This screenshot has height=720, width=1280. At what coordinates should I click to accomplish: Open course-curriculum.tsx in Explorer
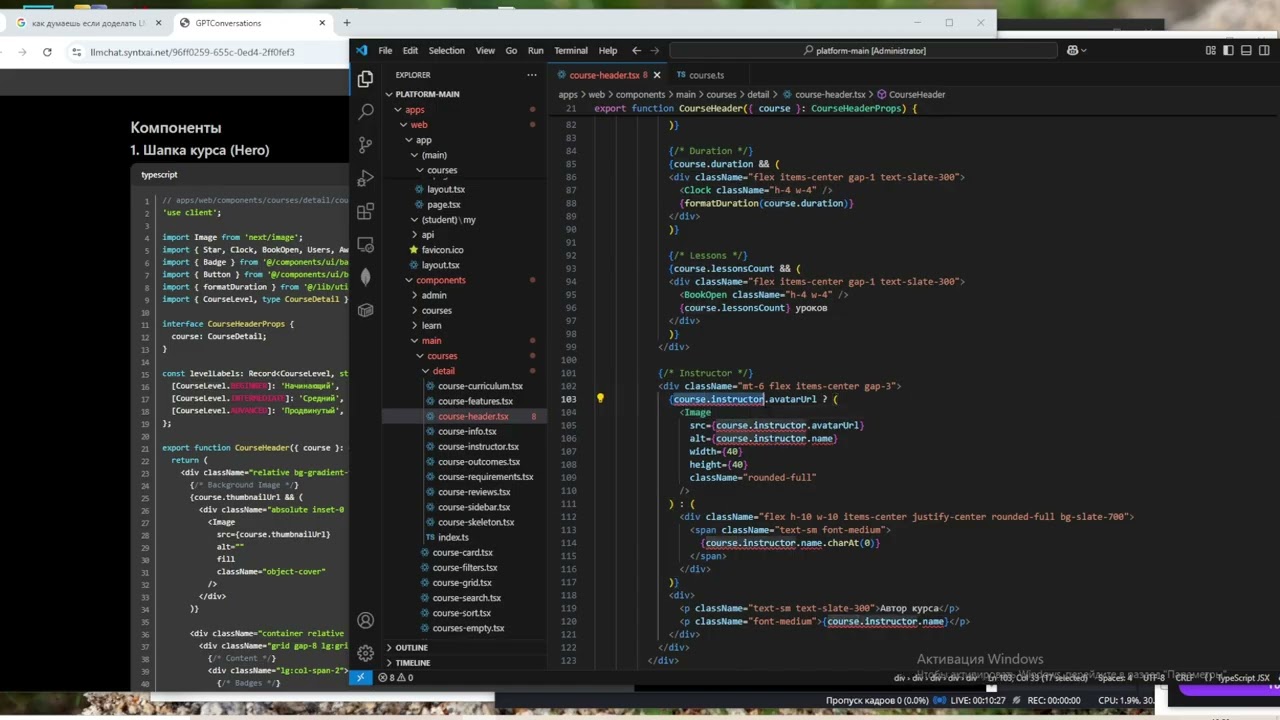[x=480, y=386]
